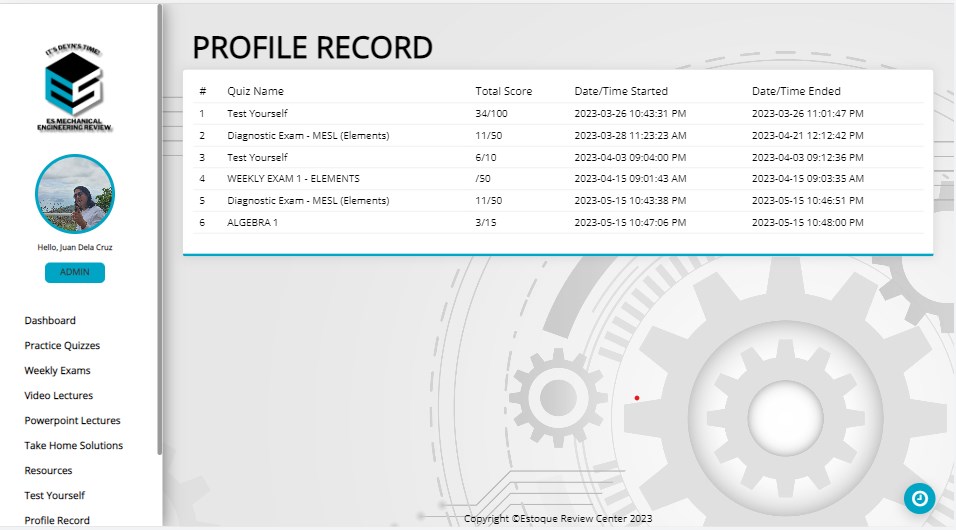This screenshot has height=530, width=956.
Task: Open Dashboard from sidebar
Action: point(50,320)
